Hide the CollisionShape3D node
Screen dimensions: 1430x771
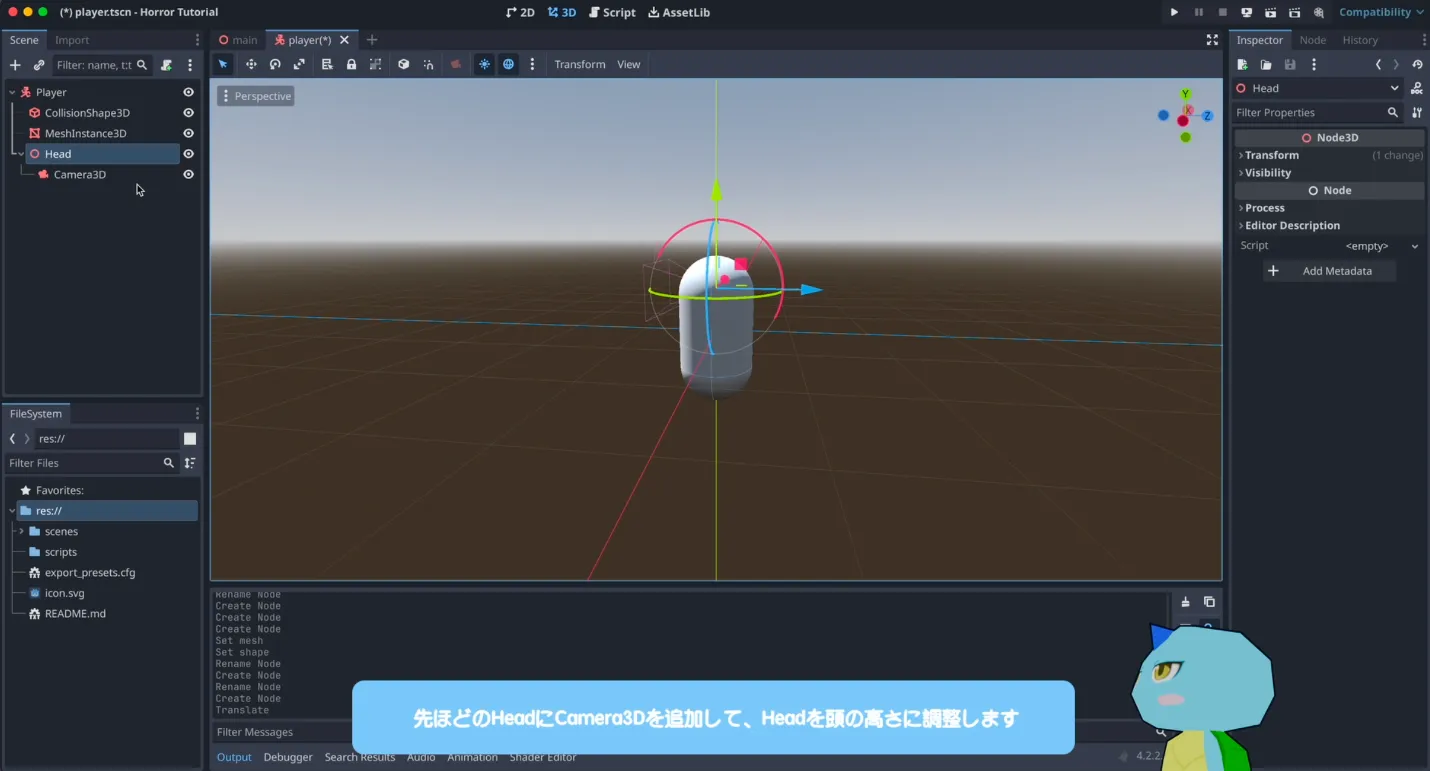coord(188,113)
